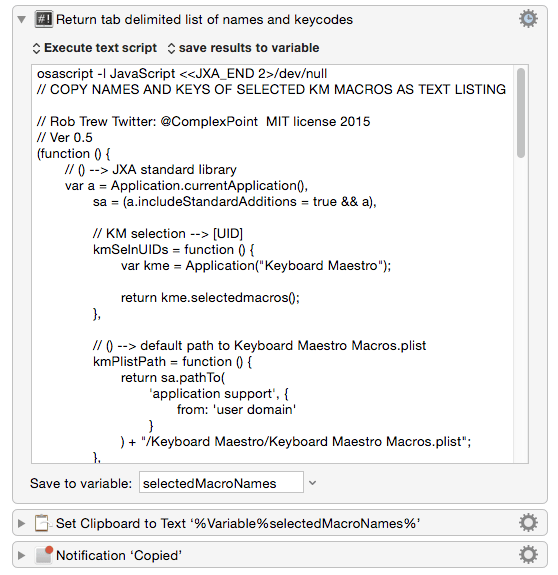The image size is (558, 575).
Task: Click the 'var a = Application.currentApplication()' line
Action: [x=186, y=186]
